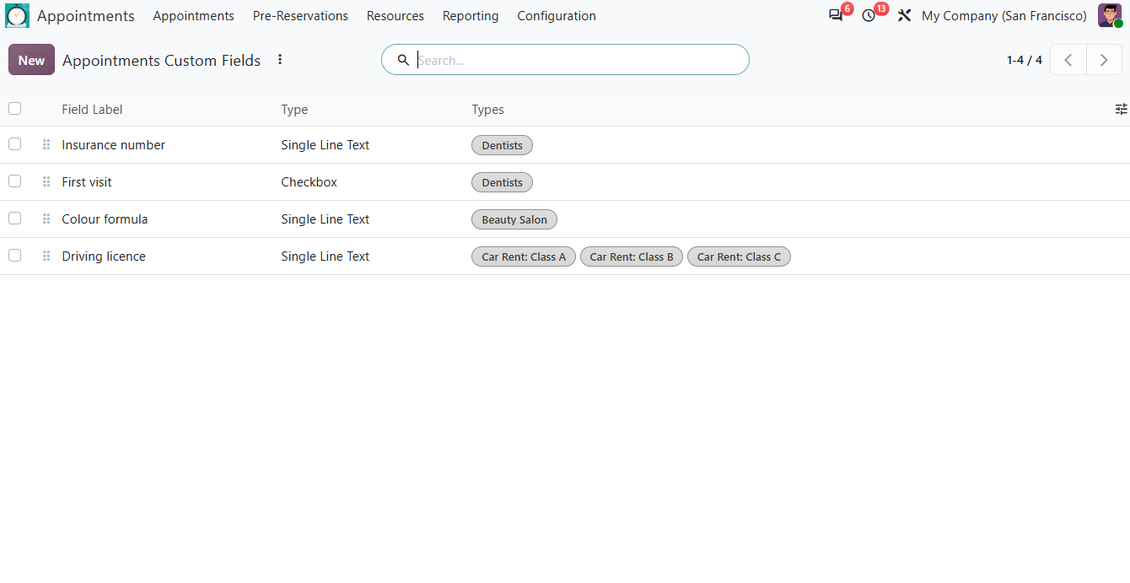Sort by Field Label column header
1130x583 pixels.
click(x=92, y=110)
